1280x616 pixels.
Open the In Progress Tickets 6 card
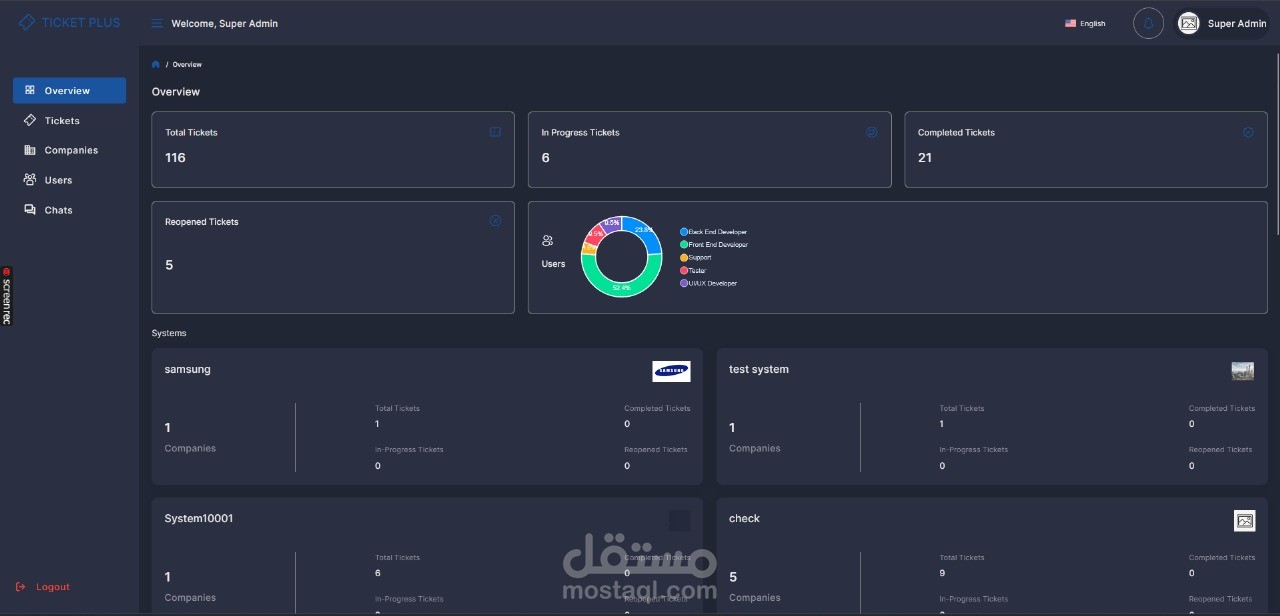(710, 149)
